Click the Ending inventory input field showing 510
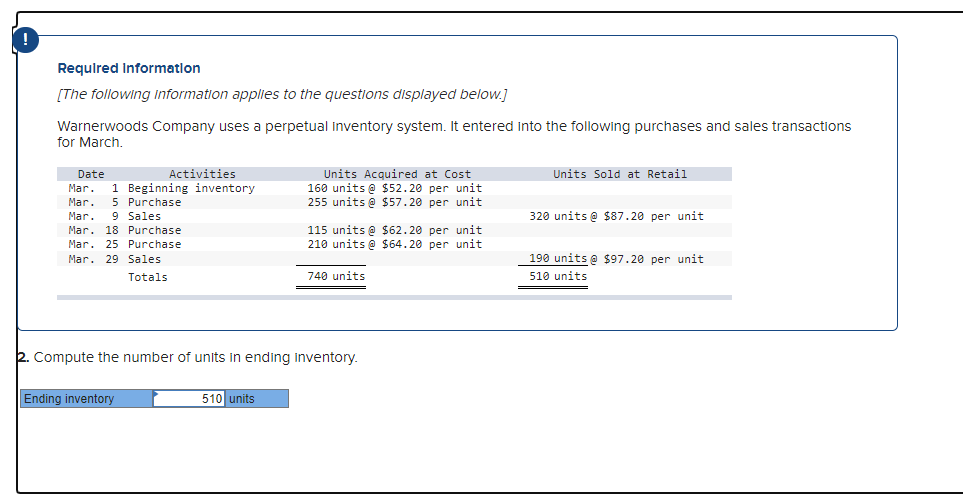Screen dimensions: 963x501 tap(189, 398)
